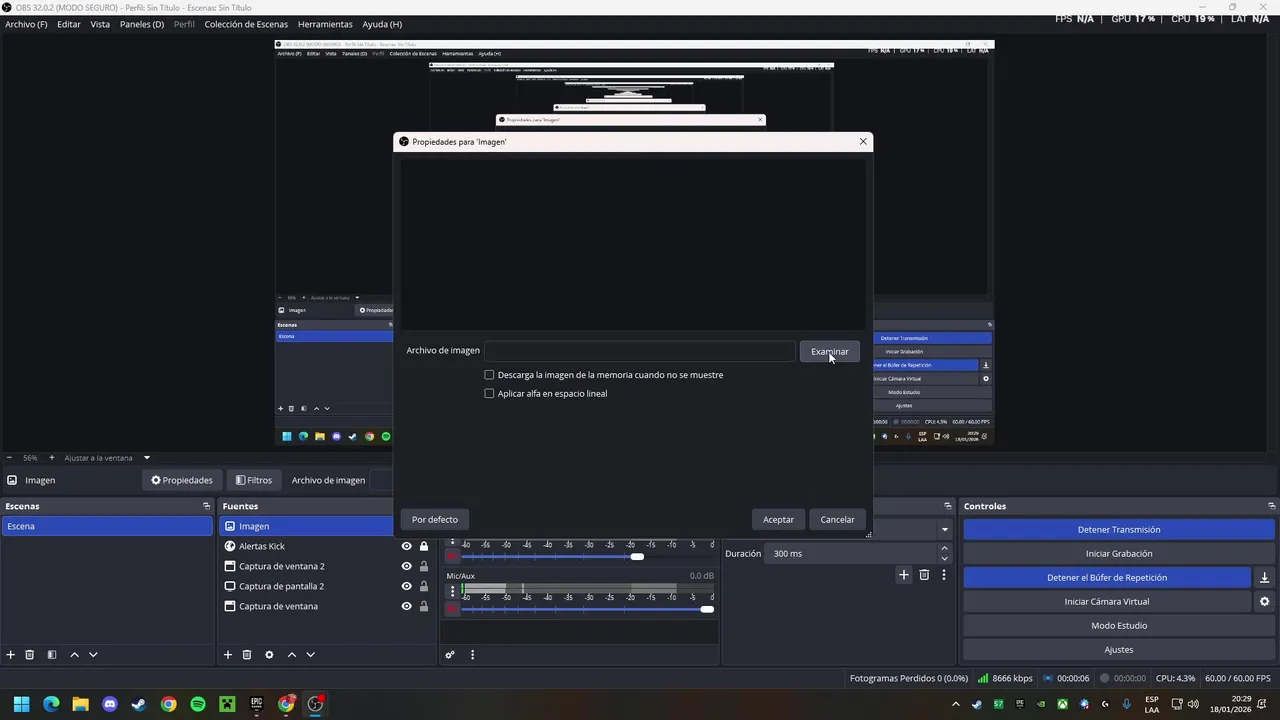Expand the preview scaling dropdown
This screenshot has width=1280, height=720.
pyautogui.click(x=146, y=458)
